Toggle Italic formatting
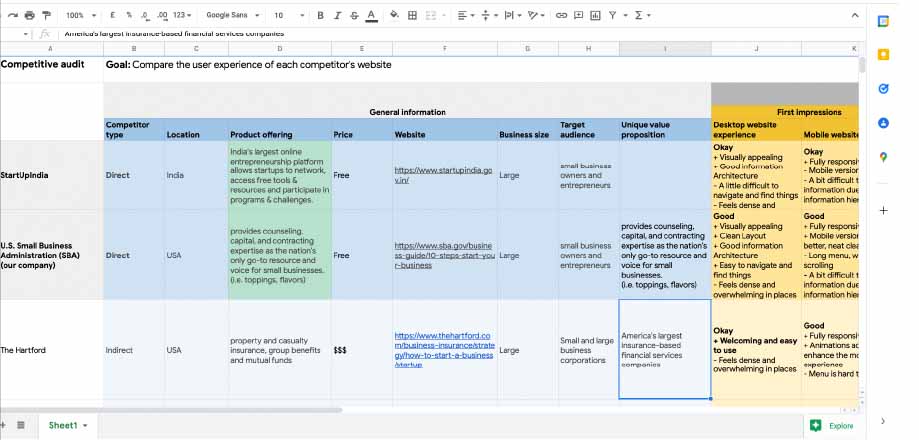Viewport: 919px width, 440px height. (x=337, y=15)
